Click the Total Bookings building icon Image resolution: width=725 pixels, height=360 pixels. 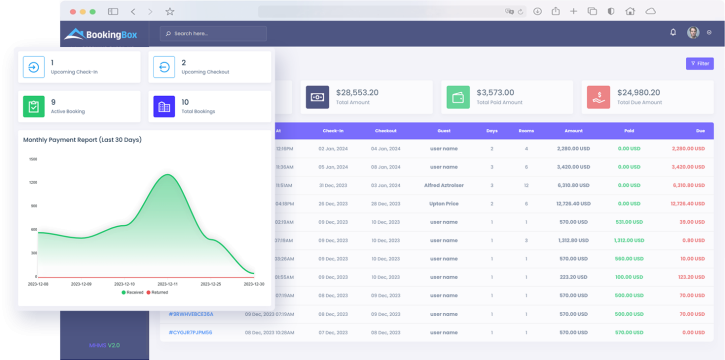(164, 106)
